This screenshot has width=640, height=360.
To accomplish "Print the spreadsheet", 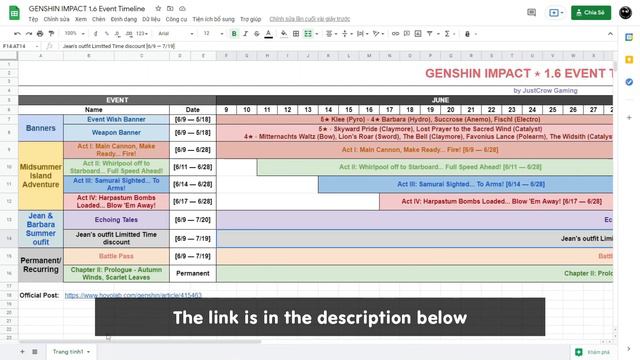I will [x=40, y=33].
